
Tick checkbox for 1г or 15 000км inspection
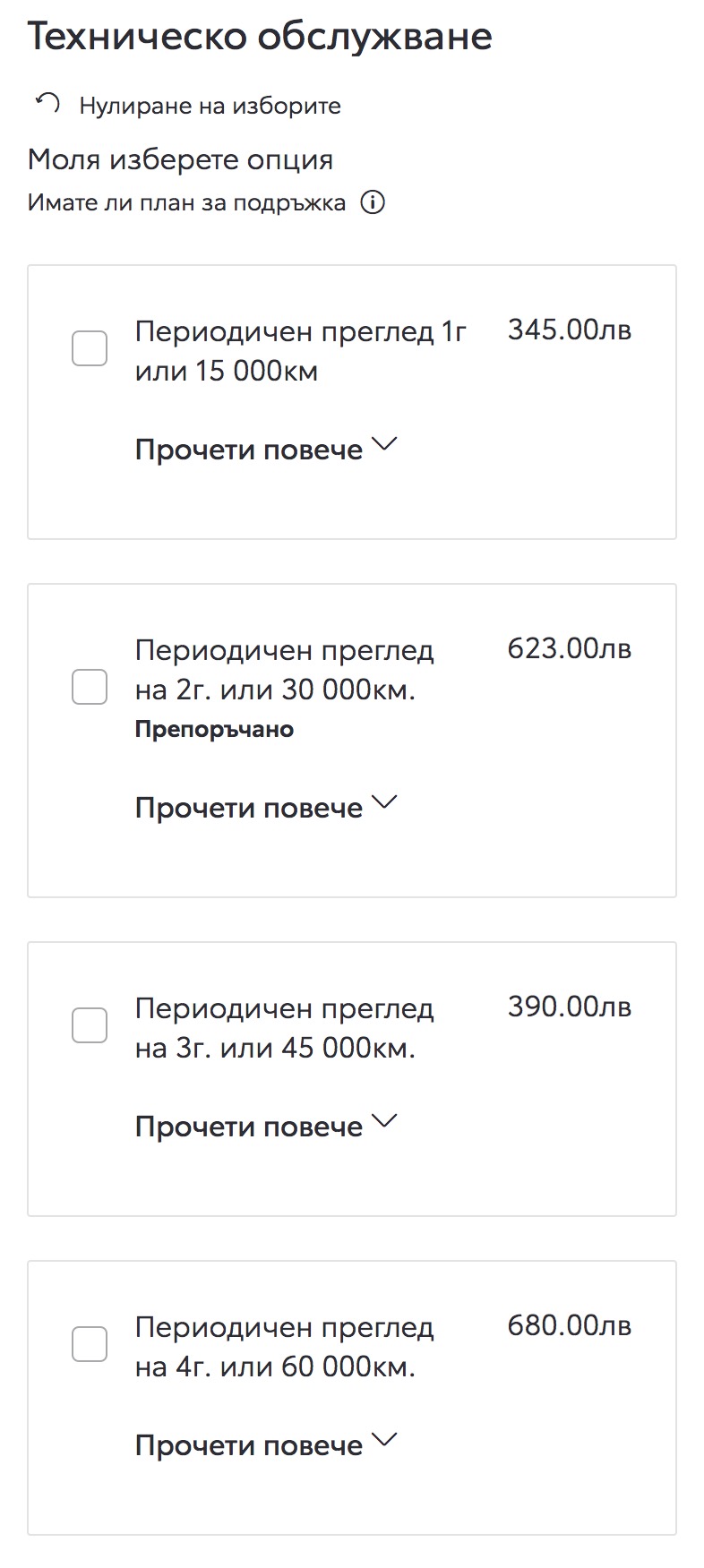[90, 348]
